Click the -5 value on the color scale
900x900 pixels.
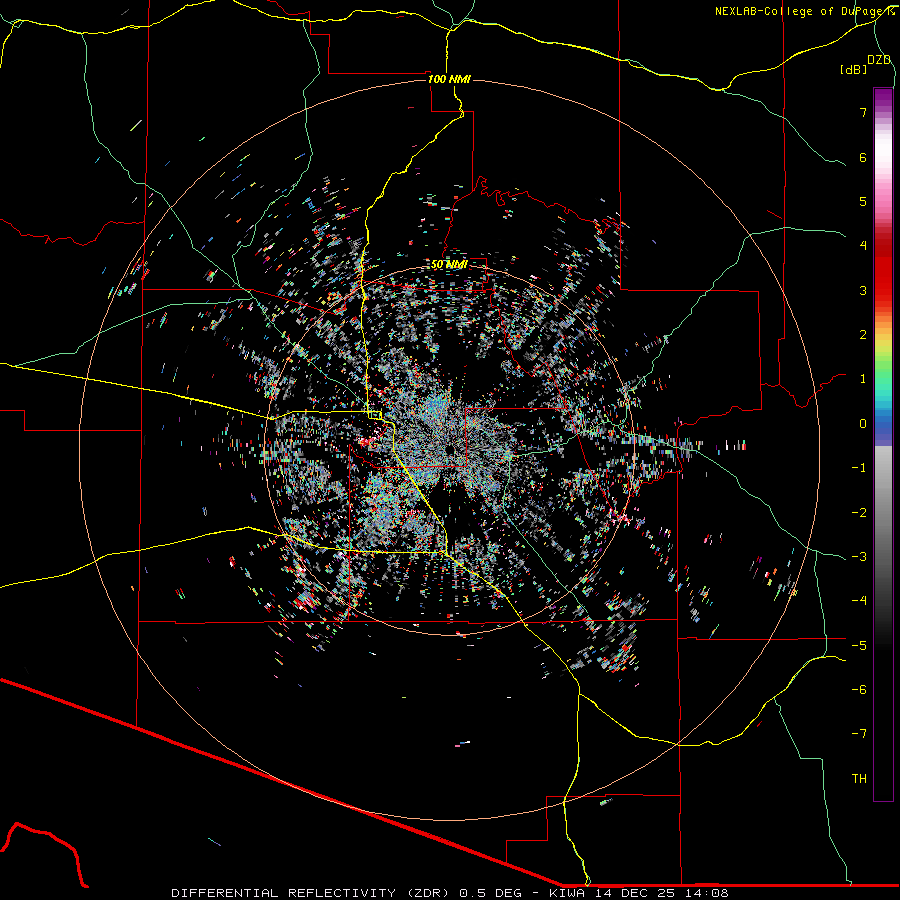click(x=859, y=646)
